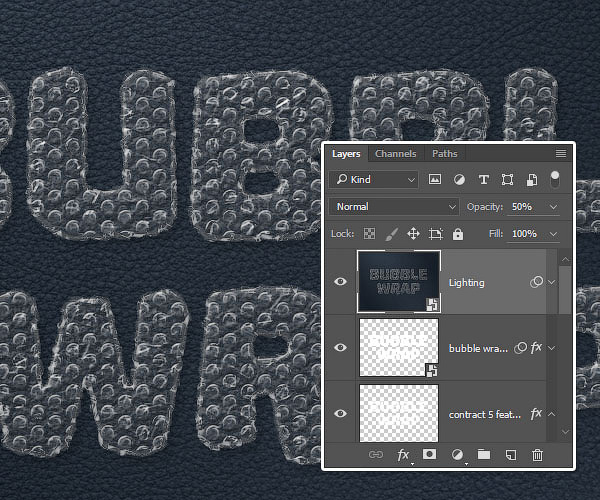The width and height of the screenshot is (600, 500).
Task: Create a new group folder icon
Action: coord(484,454)
